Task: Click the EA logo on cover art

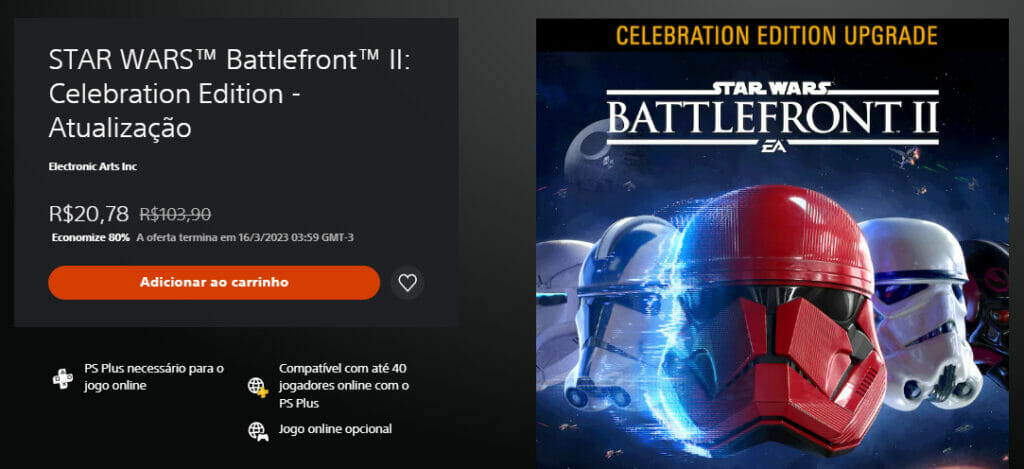Action: coord(772,148)
